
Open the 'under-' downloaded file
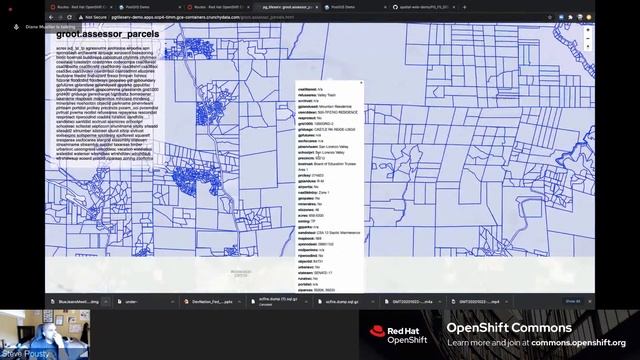(141, 302)
